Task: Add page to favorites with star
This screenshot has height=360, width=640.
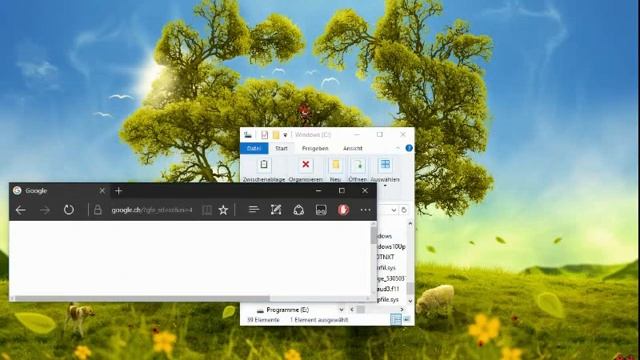Action: click(x=223, y=210)
